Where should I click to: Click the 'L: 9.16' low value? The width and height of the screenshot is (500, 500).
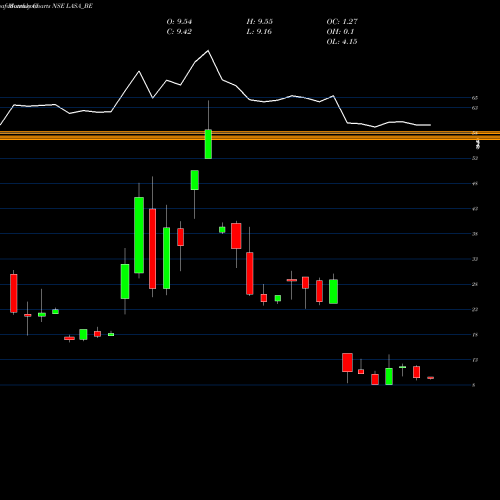click(259, 32)
